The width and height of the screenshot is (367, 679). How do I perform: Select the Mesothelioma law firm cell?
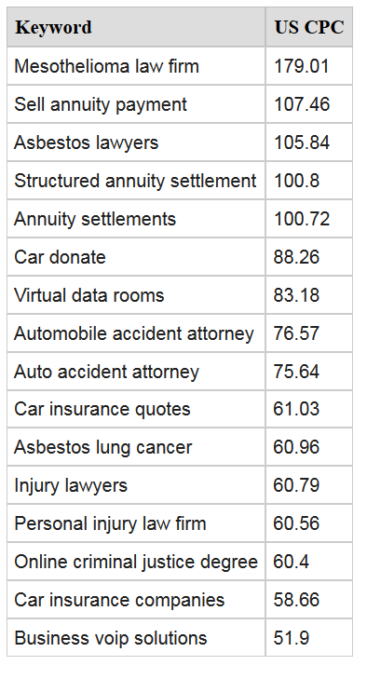click(136, 66)
